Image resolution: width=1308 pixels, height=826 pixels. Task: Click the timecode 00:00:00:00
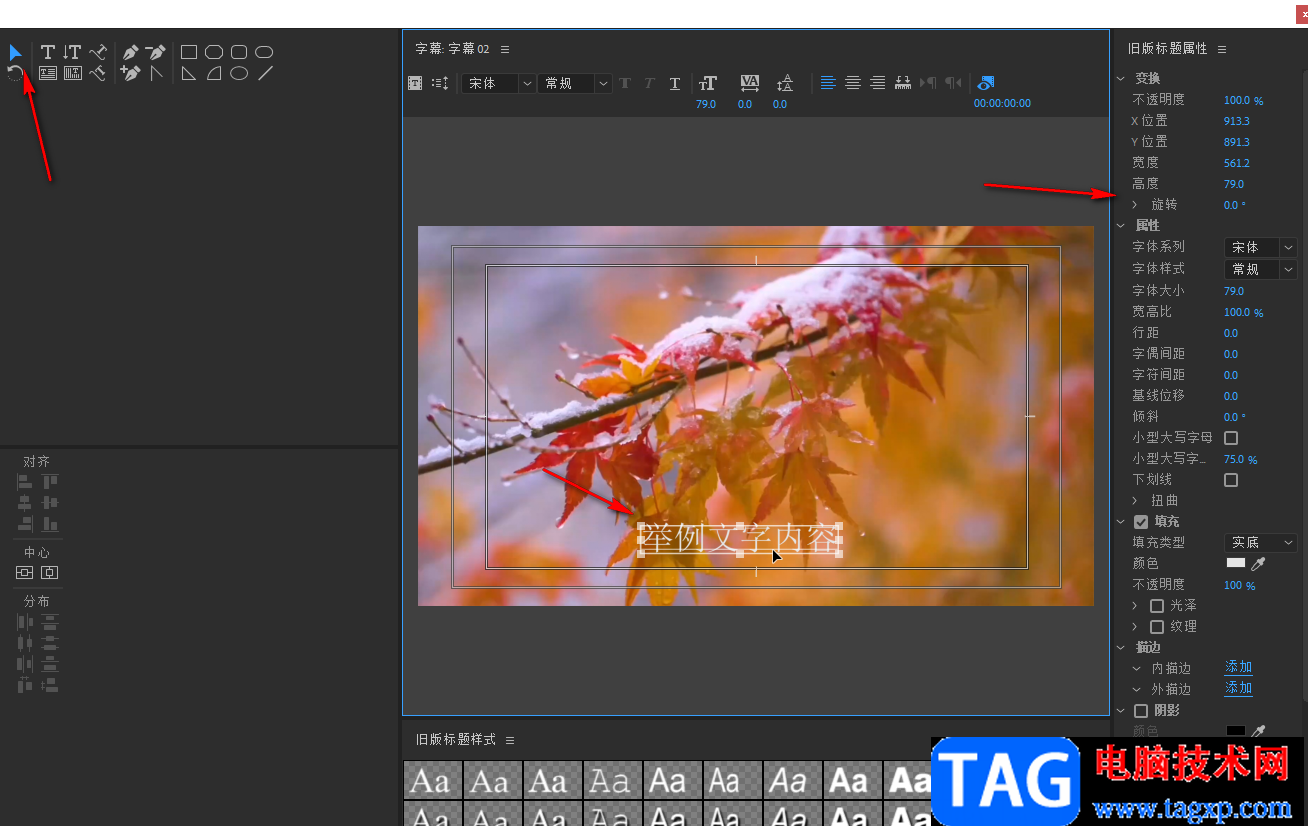click(x=1002, y=103)
